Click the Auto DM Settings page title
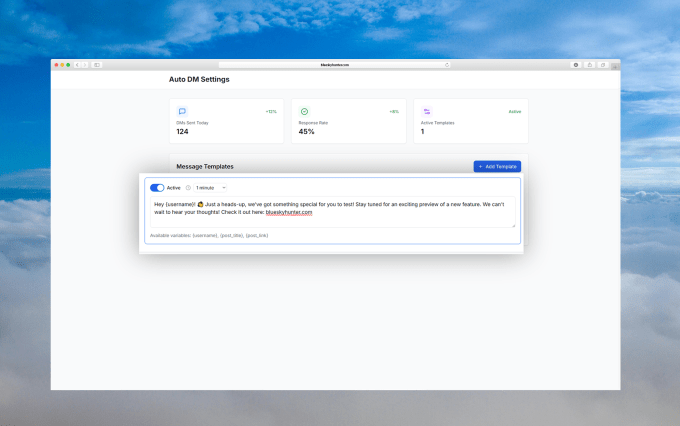Screen dimensions: 680x426 (x=199, y=79)
